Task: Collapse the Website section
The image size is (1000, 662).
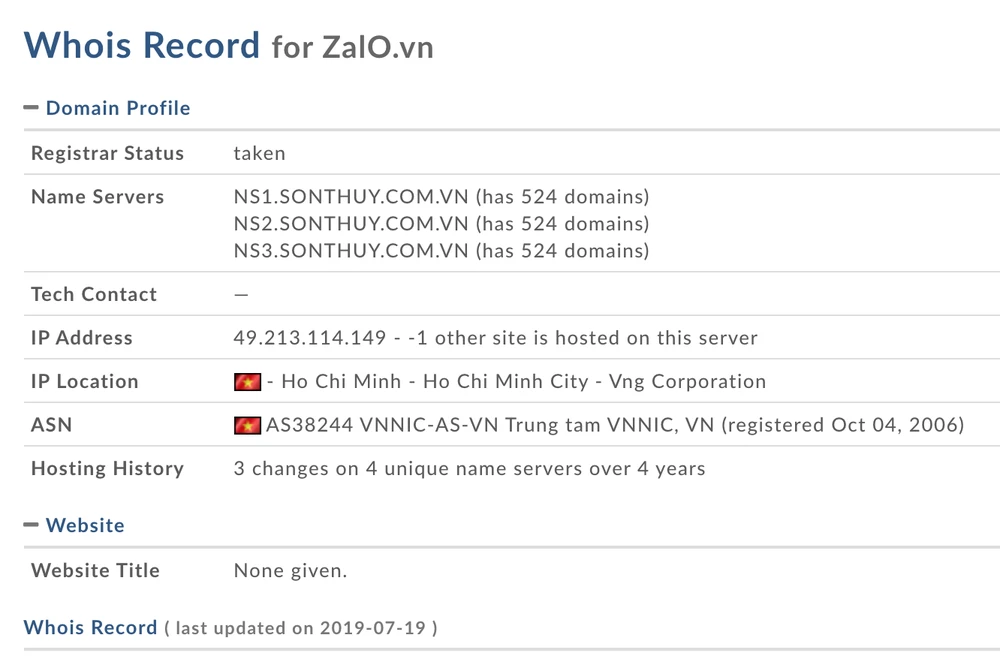Action: 31,525
